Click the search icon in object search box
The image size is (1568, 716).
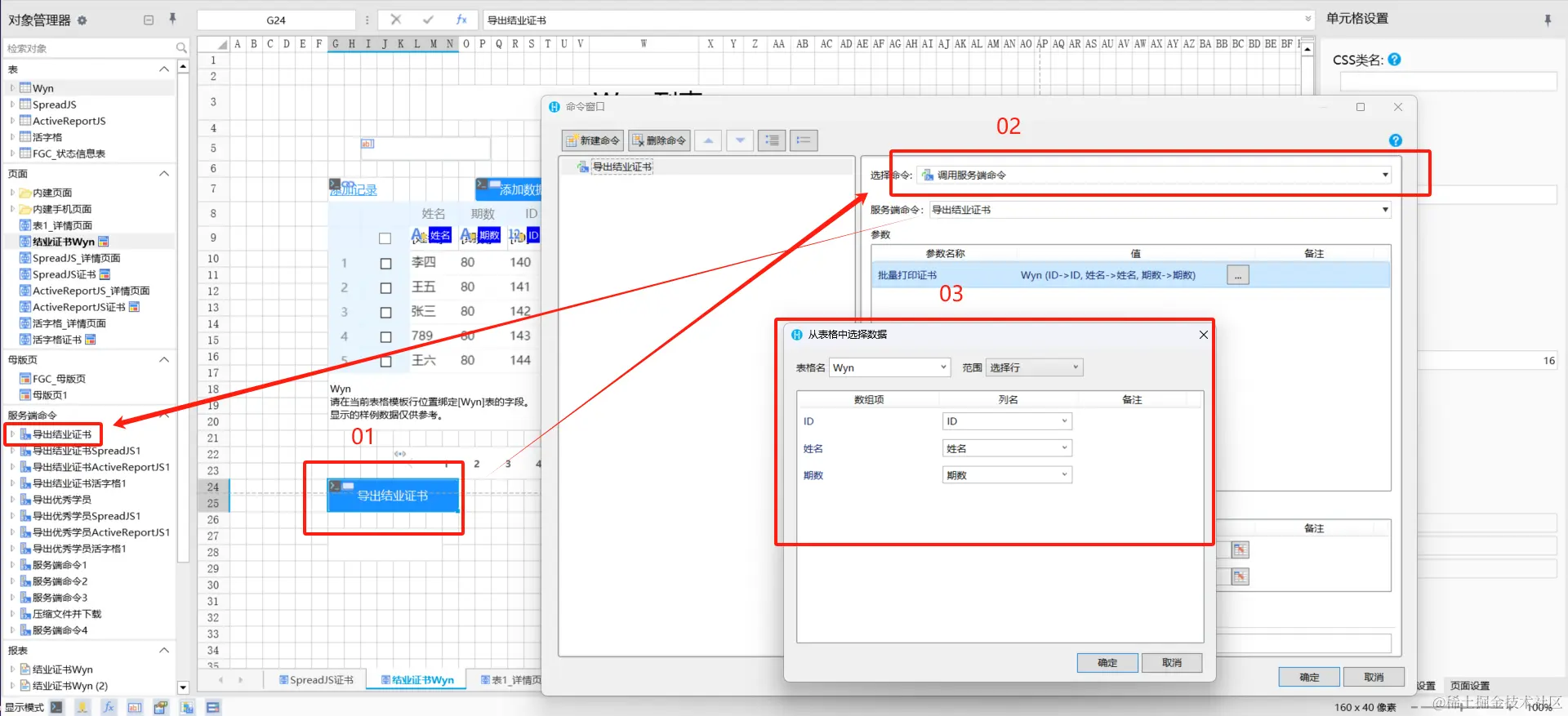click(181, 48)
